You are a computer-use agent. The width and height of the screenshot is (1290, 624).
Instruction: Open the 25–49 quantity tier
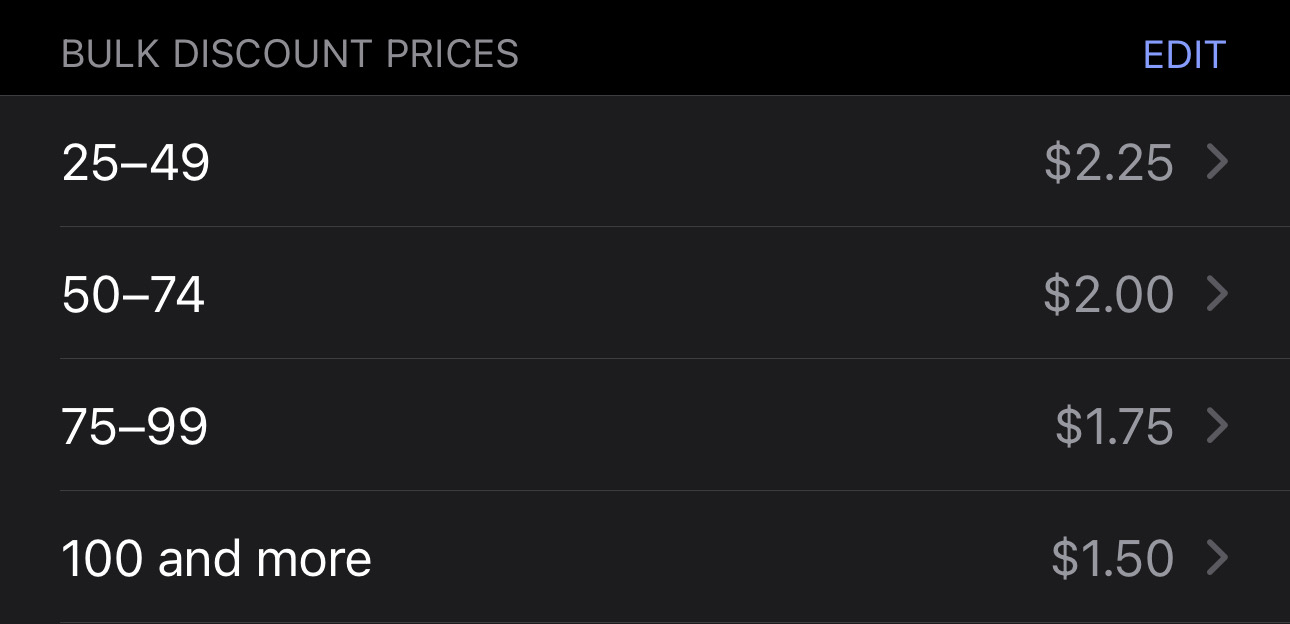coord(645,162)
